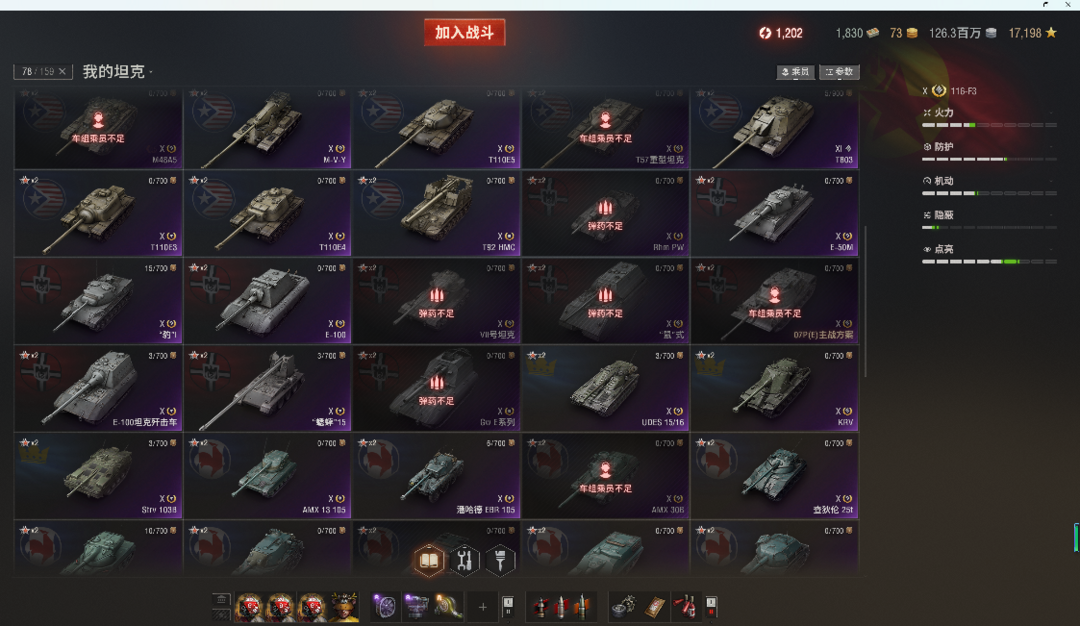1080x626 pixels.
Task: Toggle crew layout switch left of portraits
Action: pos(221,607)
